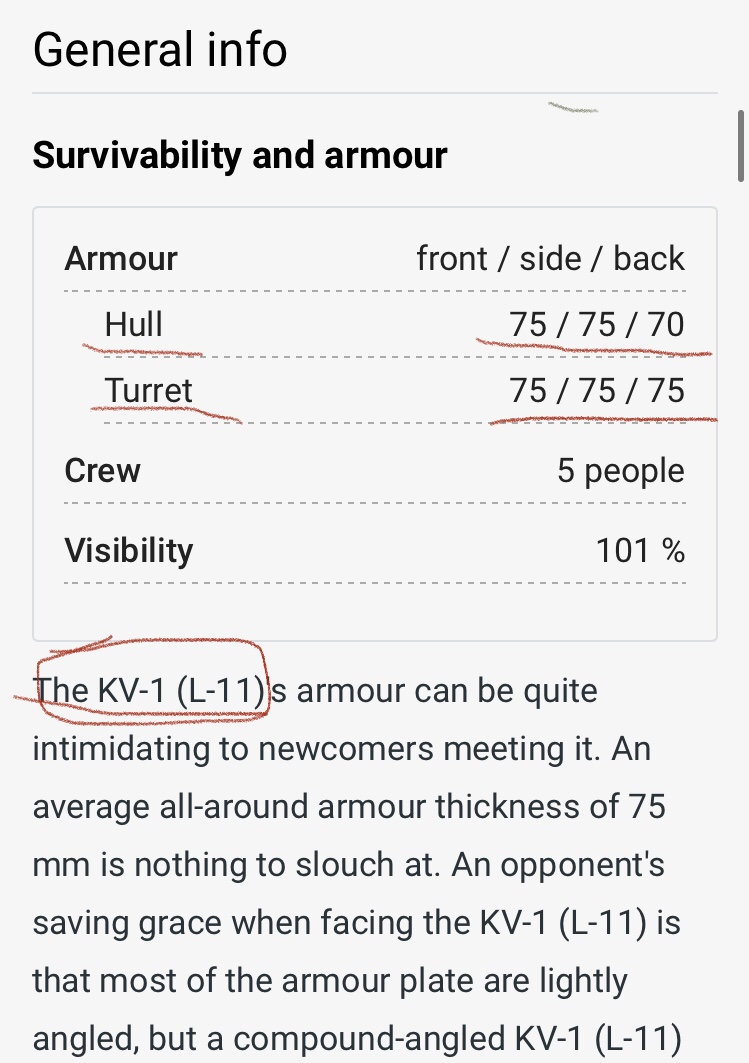Click the Visibility label
The height and width of the screenshot is (1063, 749).
point(129,550)
